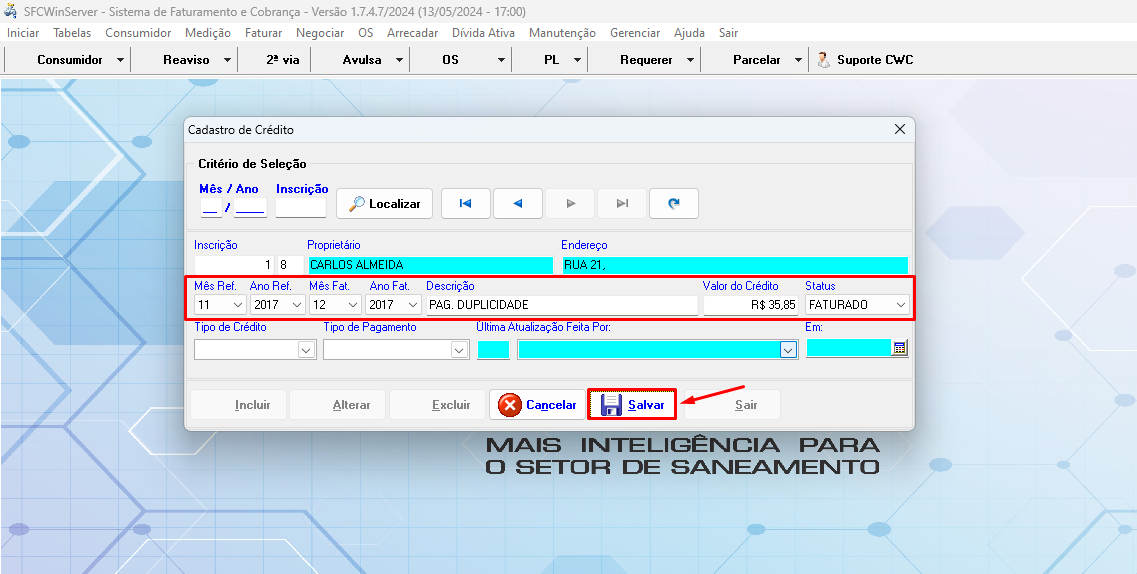Click the Cancelar button
The width and height of the screenshot is (1137, 574).
pos(537,404)
